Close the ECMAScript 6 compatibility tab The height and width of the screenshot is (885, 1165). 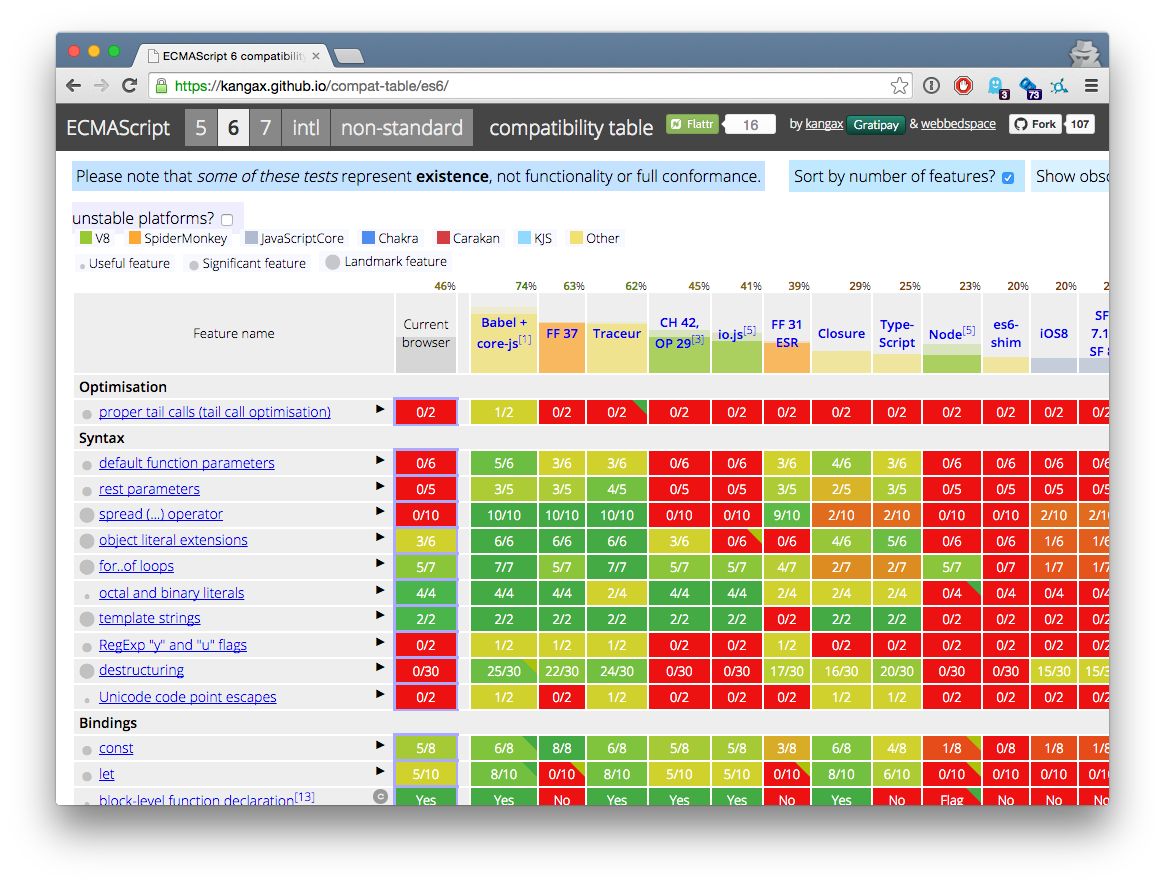coord(316,56)
